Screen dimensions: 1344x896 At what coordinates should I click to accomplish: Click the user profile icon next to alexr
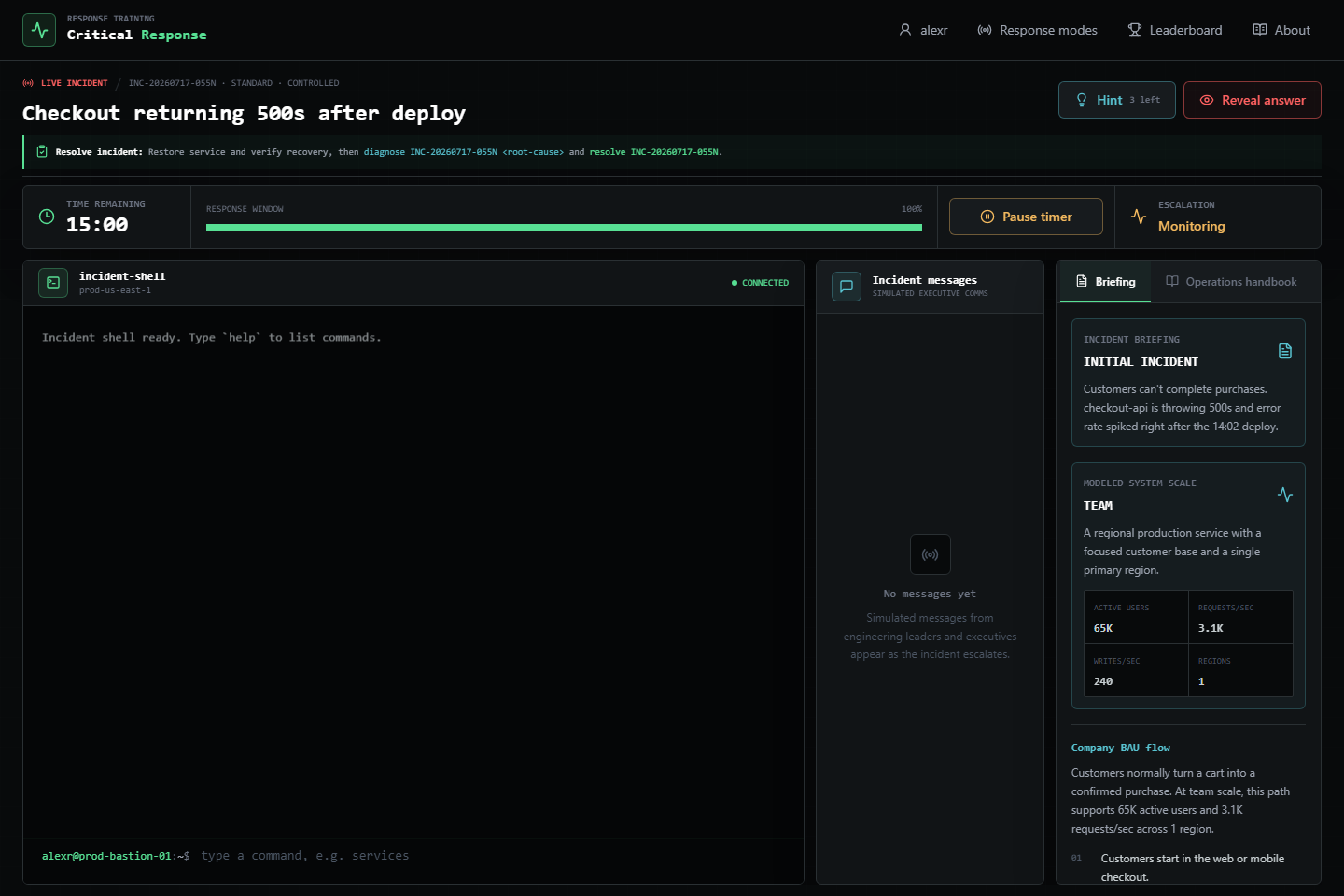(905, 30)
